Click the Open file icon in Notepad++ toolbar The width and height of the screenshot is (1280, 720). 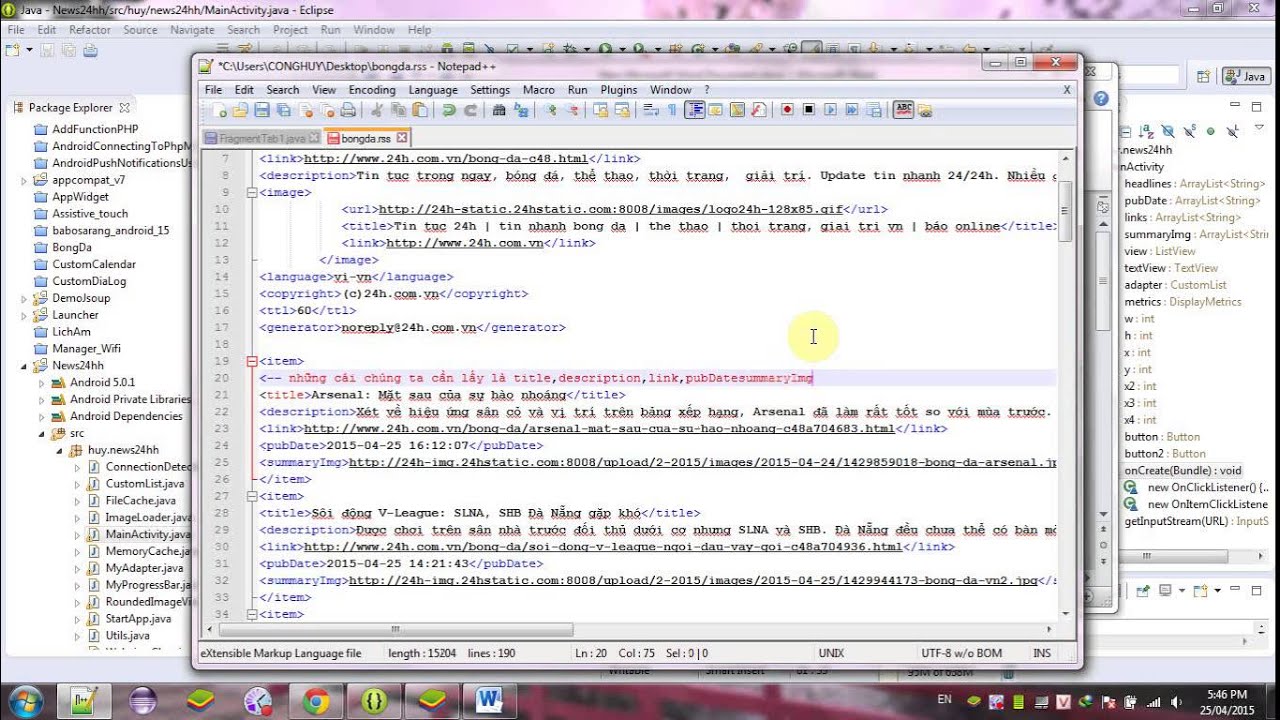(x=240, y=110)
